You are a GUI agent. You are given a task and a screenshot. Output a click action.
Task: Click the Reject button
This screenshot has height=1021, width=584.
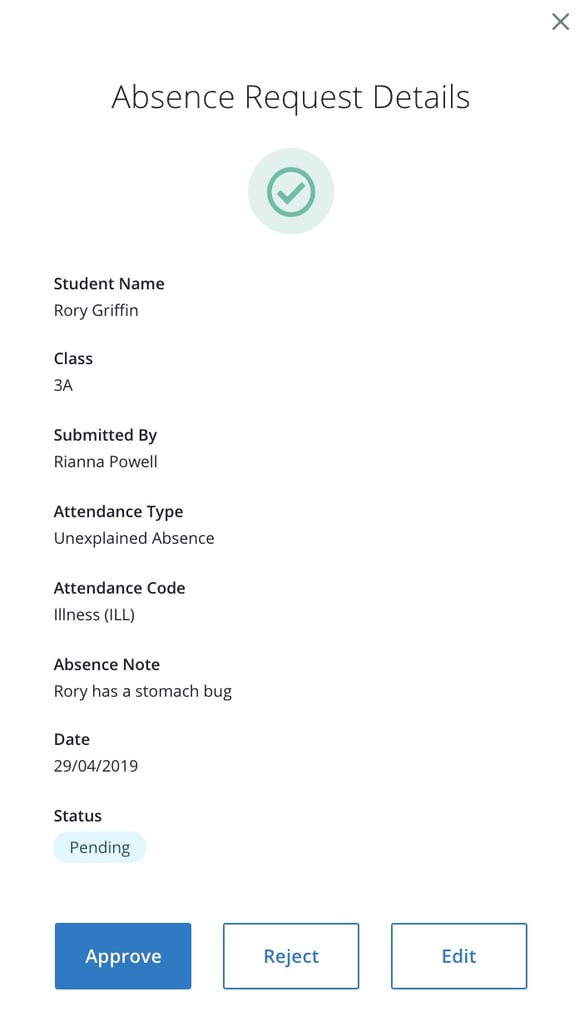point(290,956)
